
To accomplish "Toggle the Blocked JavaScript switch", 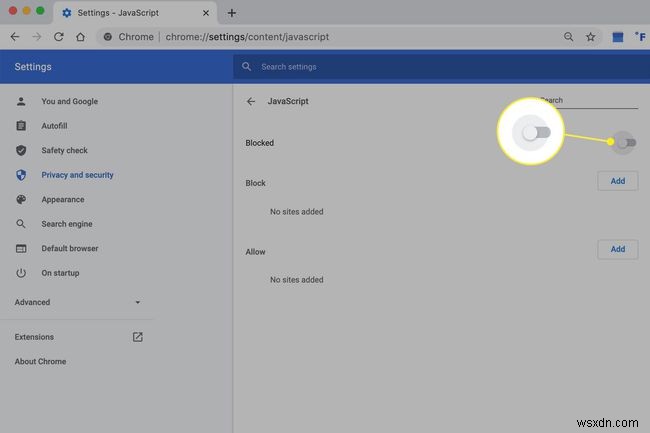I will click(626, 143).
